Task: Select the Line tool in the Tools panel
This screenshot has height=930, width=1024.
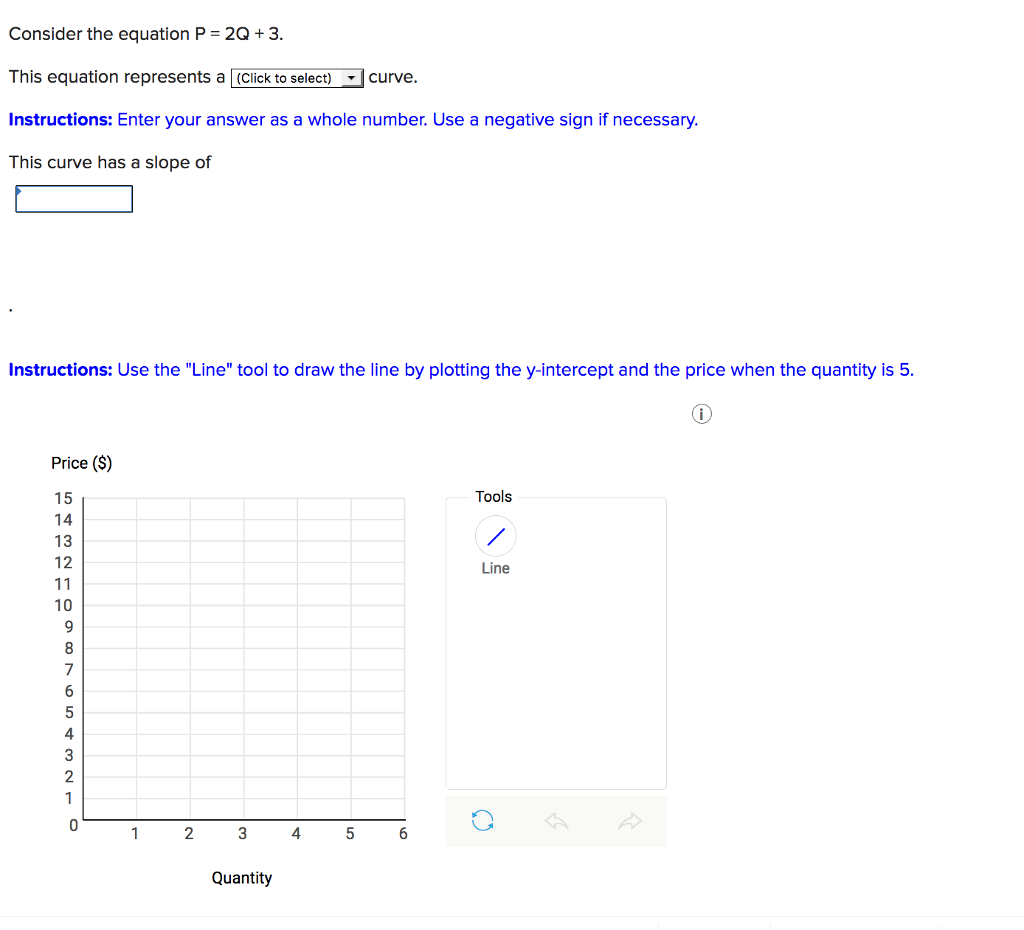Action: point(495,536)
